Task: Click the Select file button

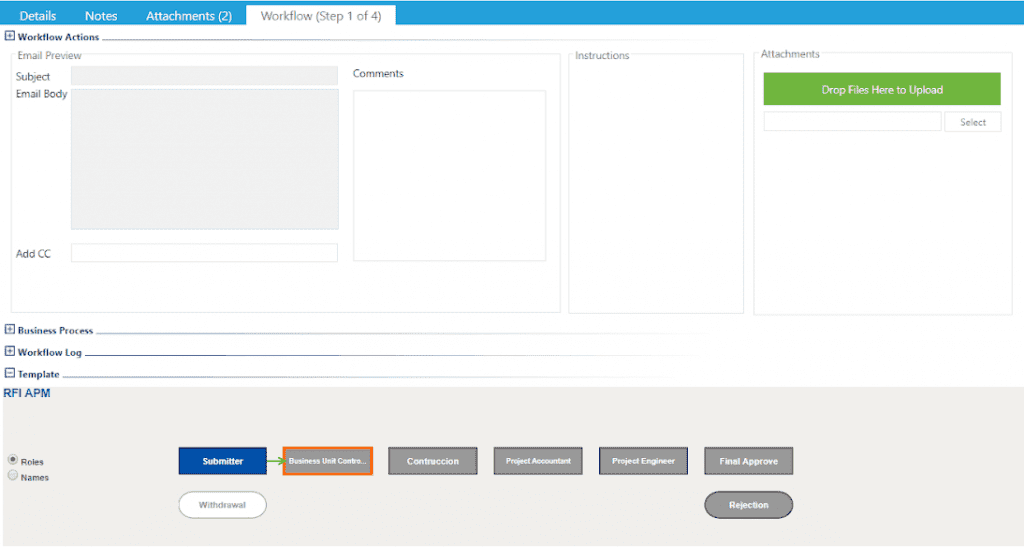Action: coord(972,122)
